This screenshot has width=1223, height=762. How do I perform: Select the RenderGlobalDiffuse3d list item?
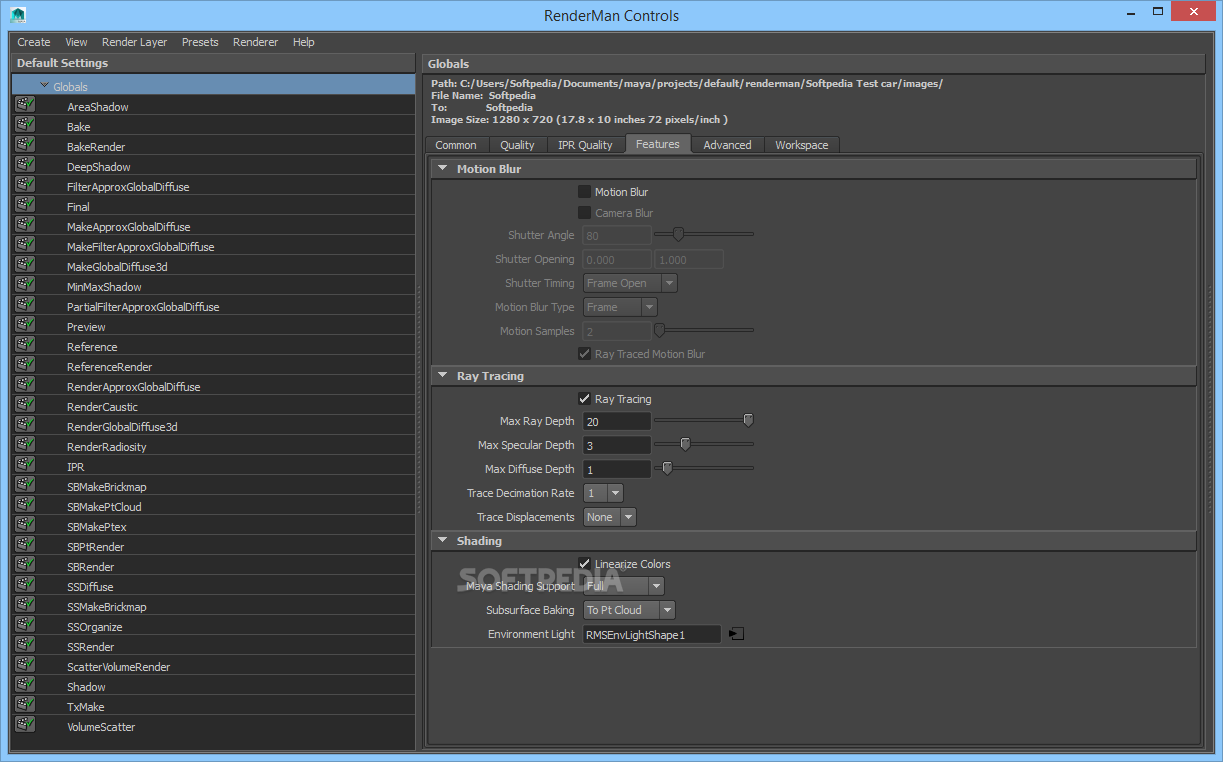pos(214,426)
